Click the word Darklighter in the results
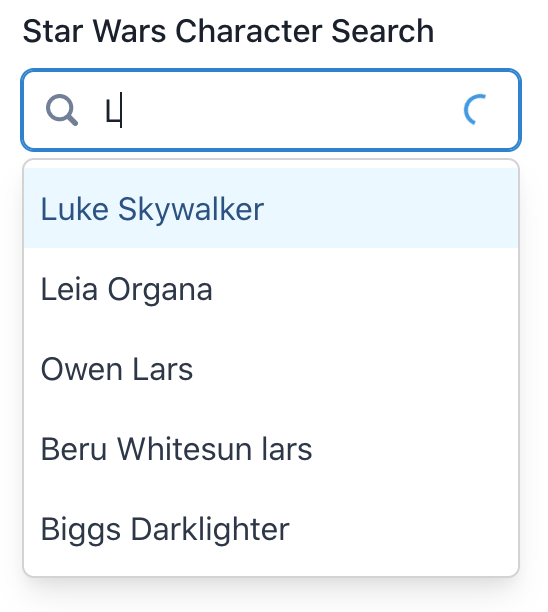548x612 pixels. pyautogui.click(x=210, y=529)
